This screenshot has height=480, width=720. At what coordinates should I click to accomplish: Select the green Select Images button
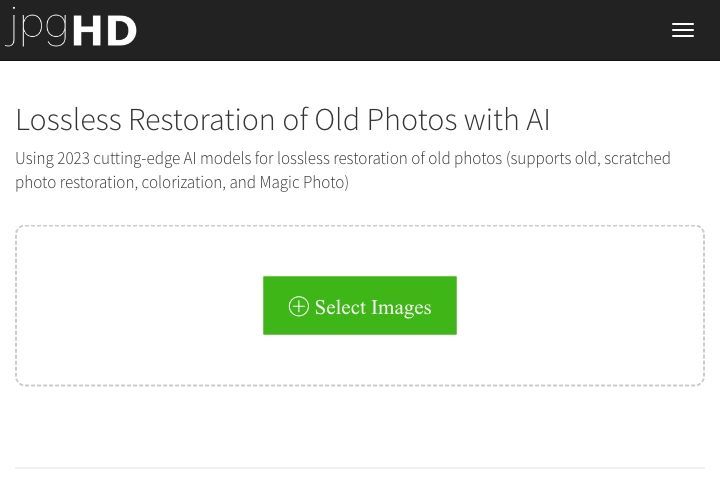360,305
